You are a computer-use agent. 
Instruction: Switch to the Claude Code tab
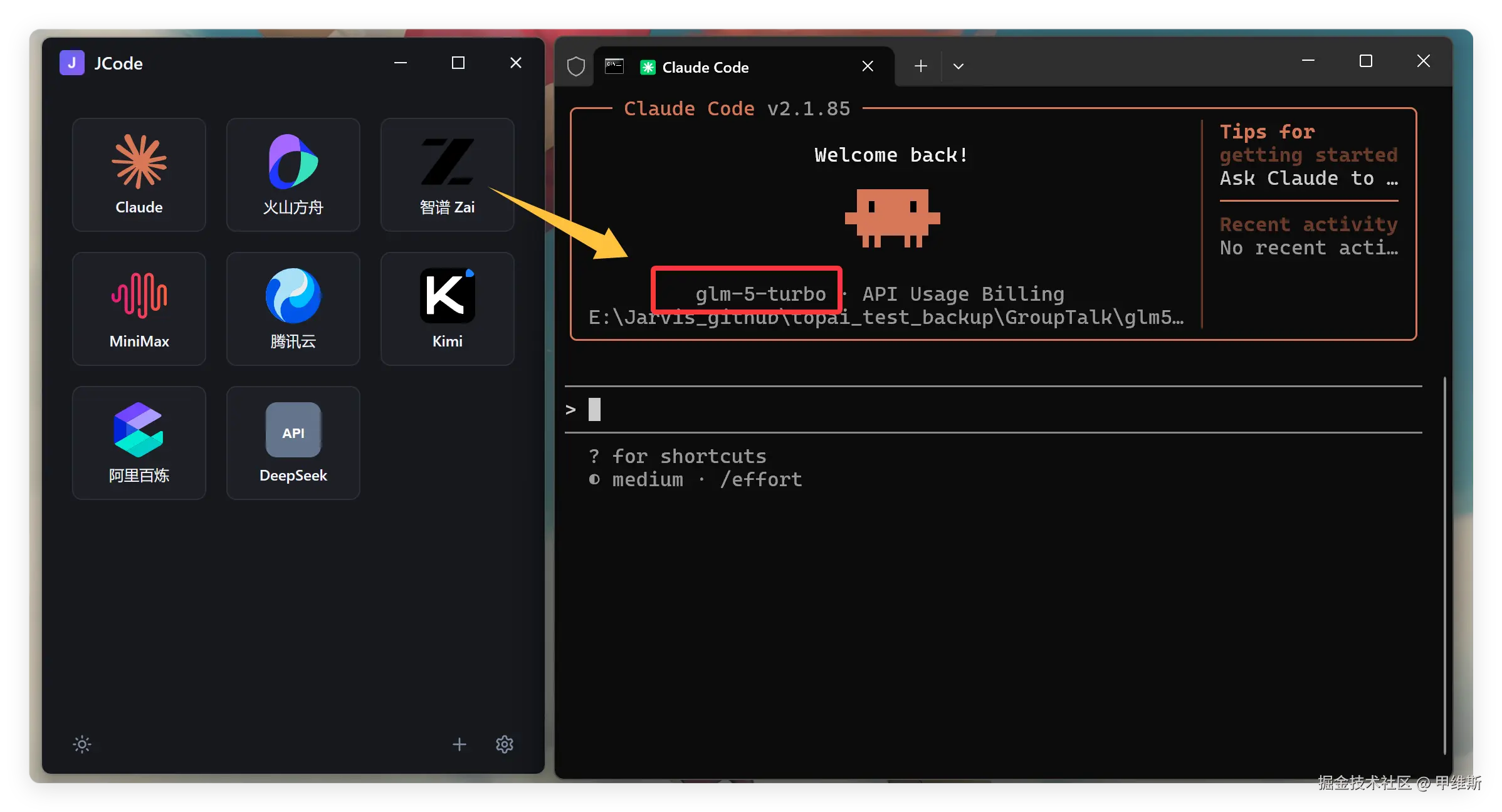(x=705, y=67)
